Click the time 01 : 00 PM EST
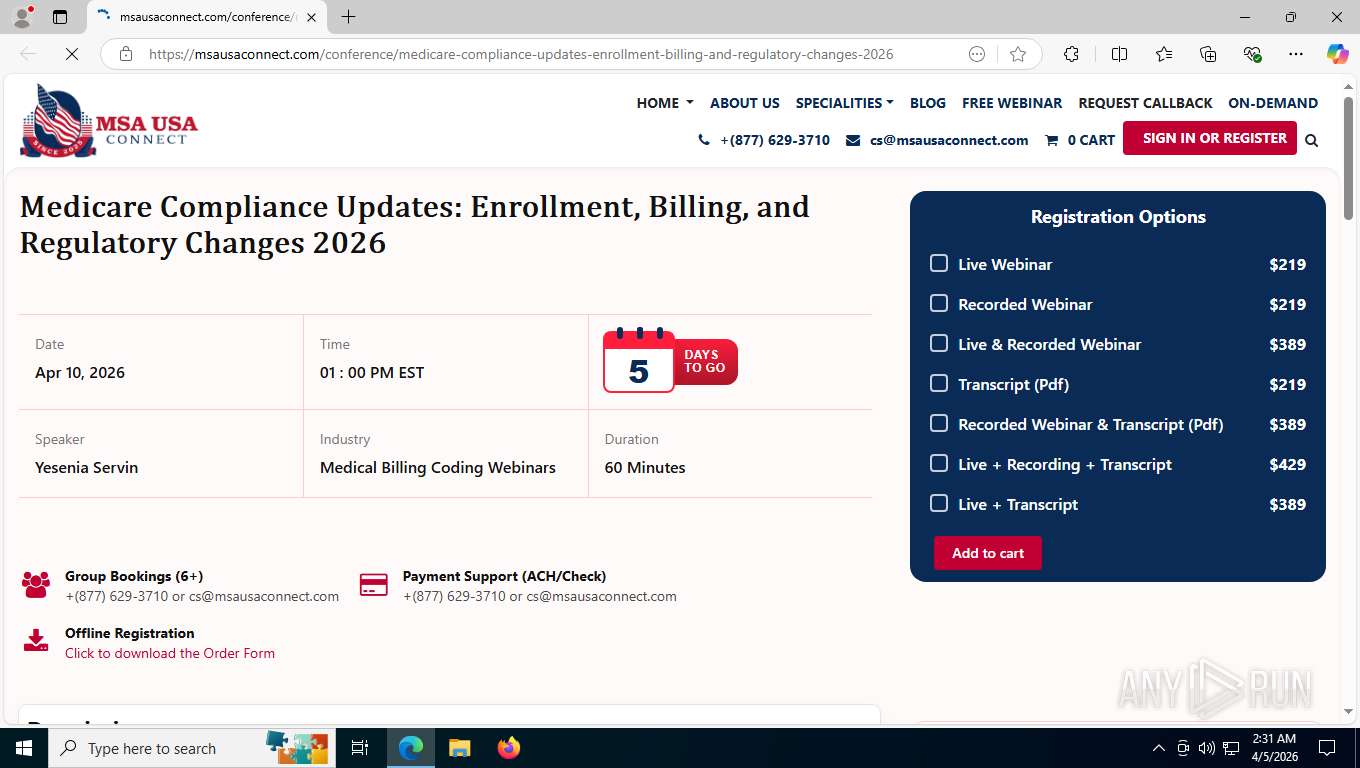Viewport: 1360px width, 768px height. pos(372,372)
